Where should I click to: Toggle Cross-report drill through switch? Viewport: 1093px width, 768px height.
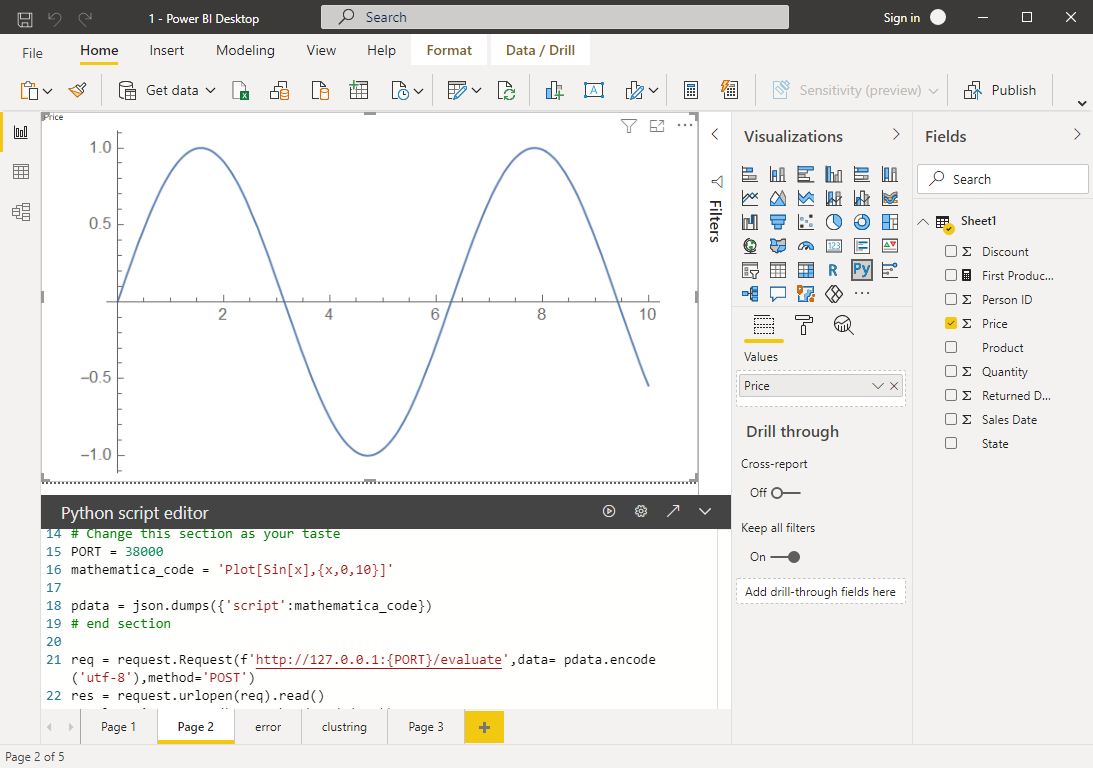point(785,493)
